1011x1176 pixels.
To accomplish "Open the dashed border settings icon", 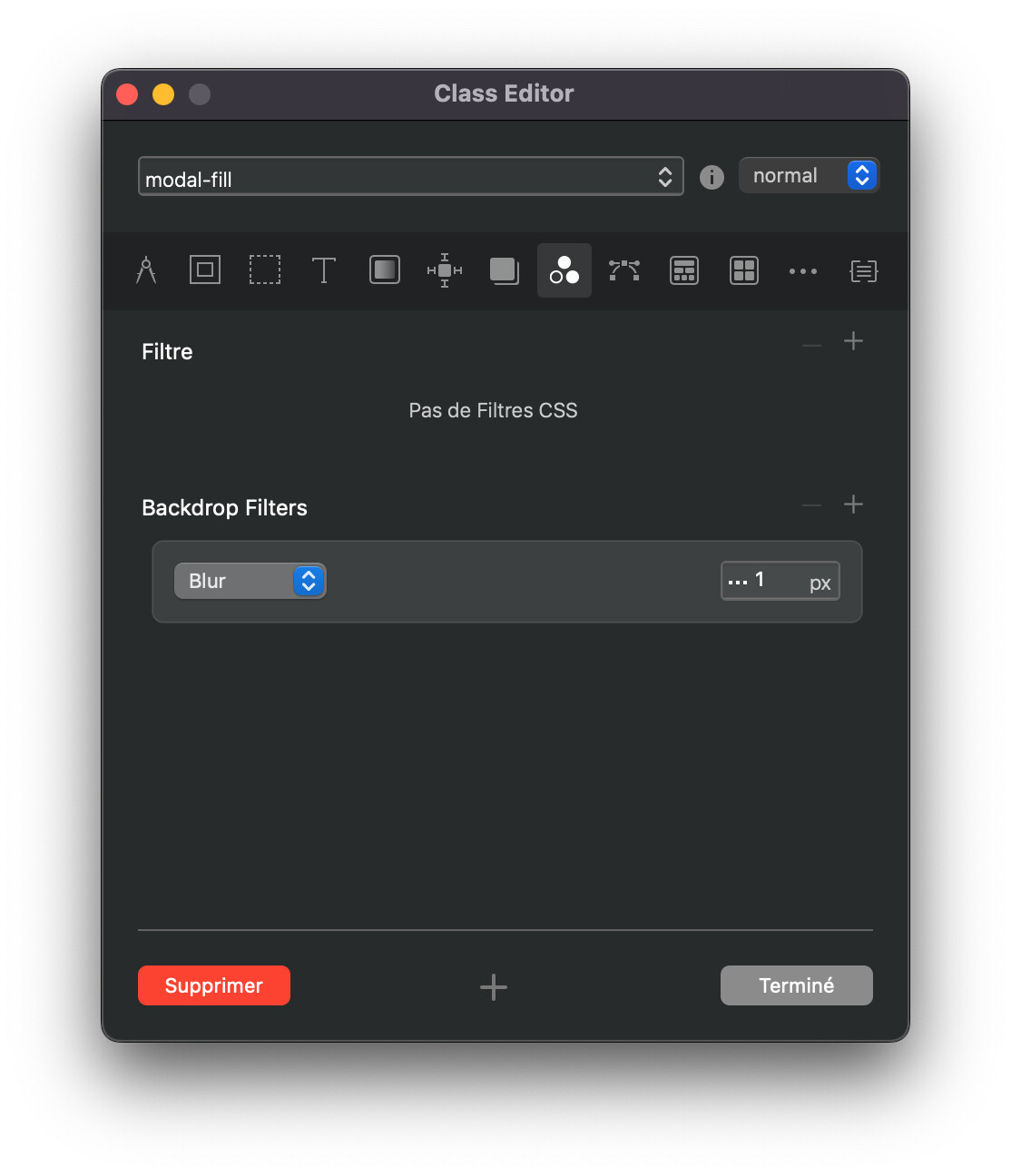I will click(265, 270).
